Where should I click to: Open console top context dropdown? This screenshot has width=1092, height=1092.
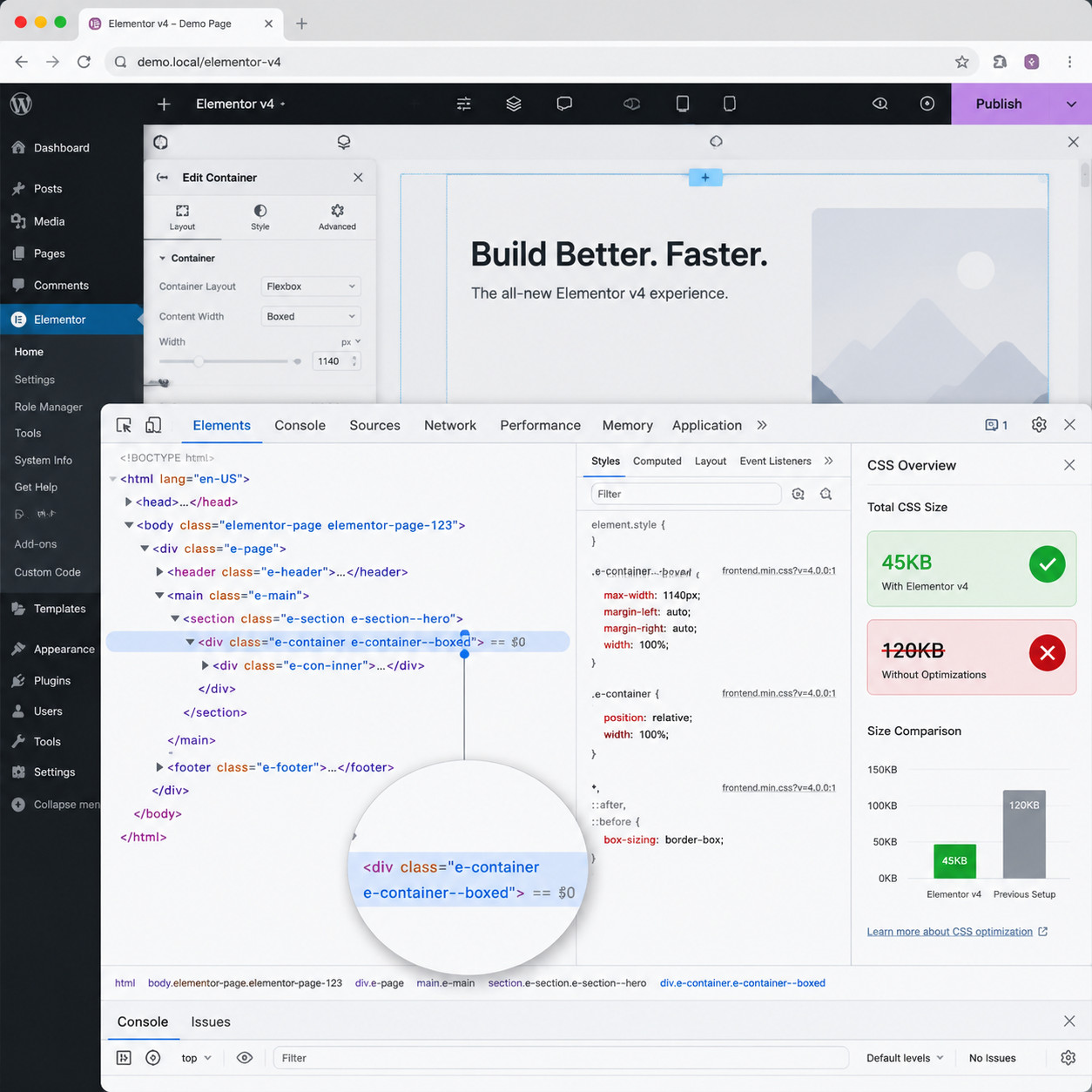pos(196,1058)
